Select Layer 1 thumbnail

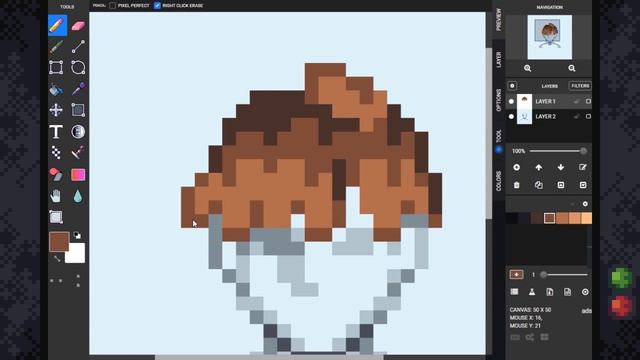point(524,101)
